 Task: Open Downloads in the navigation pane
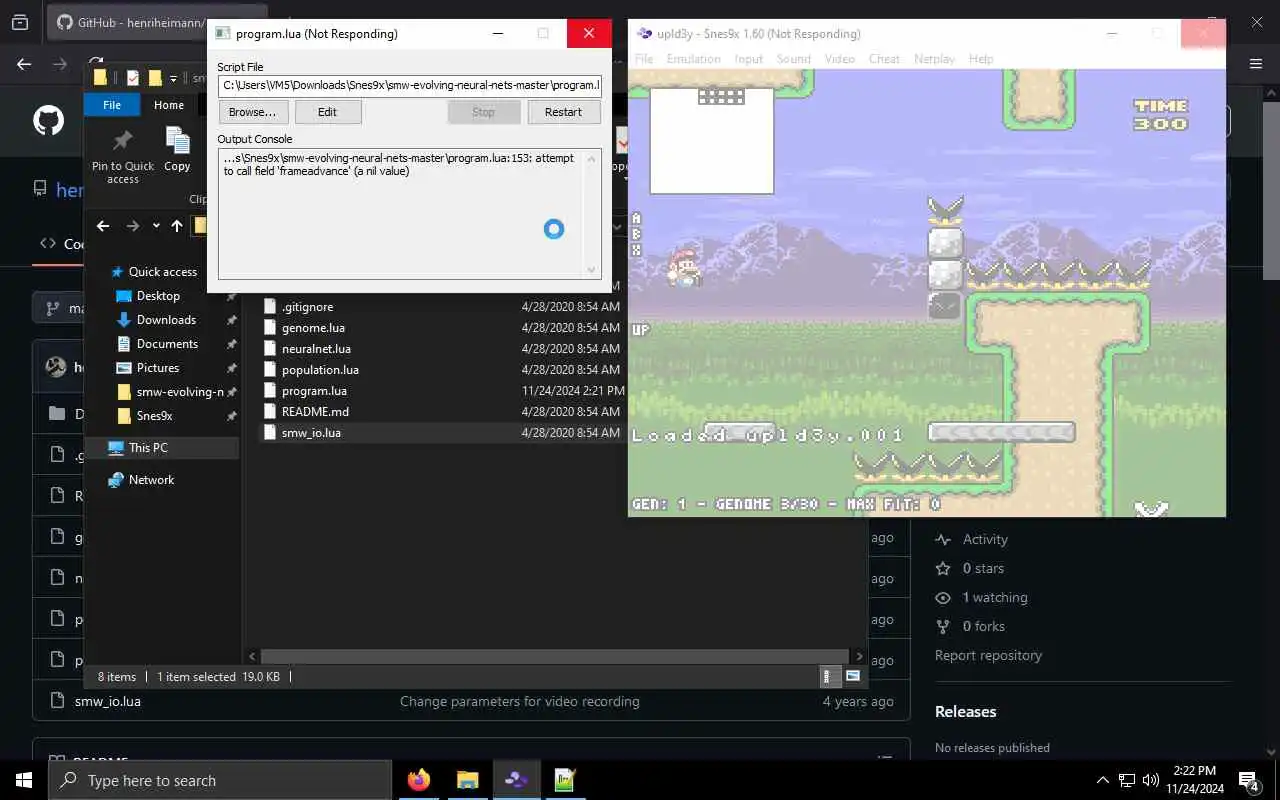166,320
